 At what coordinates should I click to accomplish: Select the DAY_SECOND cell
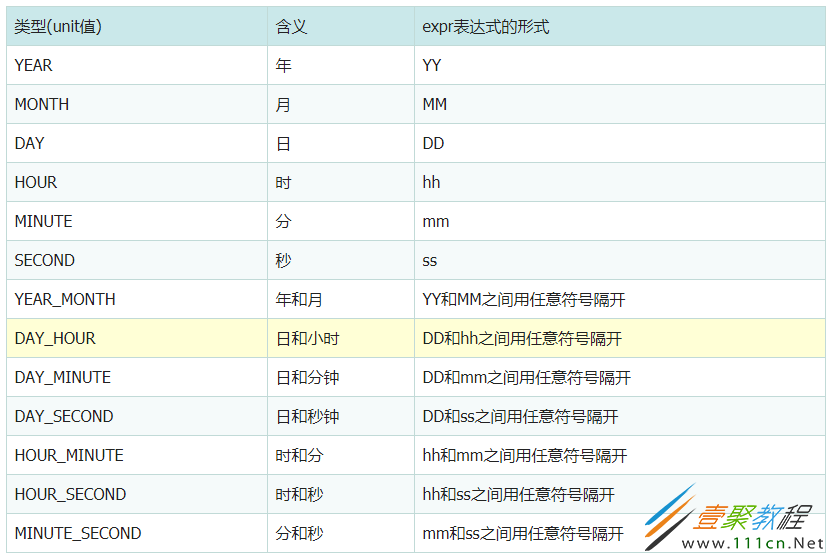pyautogui.click(x=137, y=416)
